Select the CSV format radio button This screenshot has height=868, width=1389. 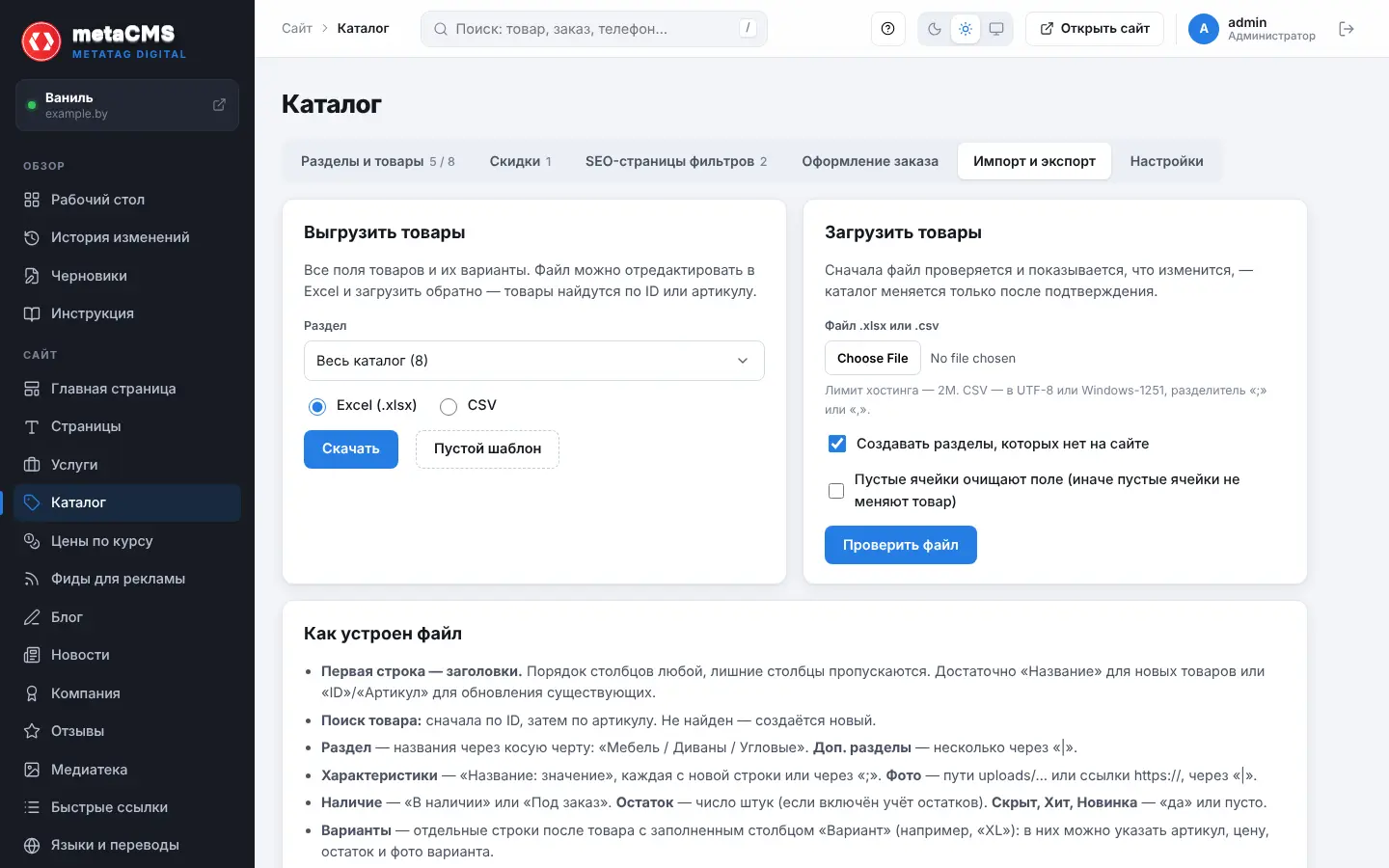pyautogui.click(x=449, y=407)
